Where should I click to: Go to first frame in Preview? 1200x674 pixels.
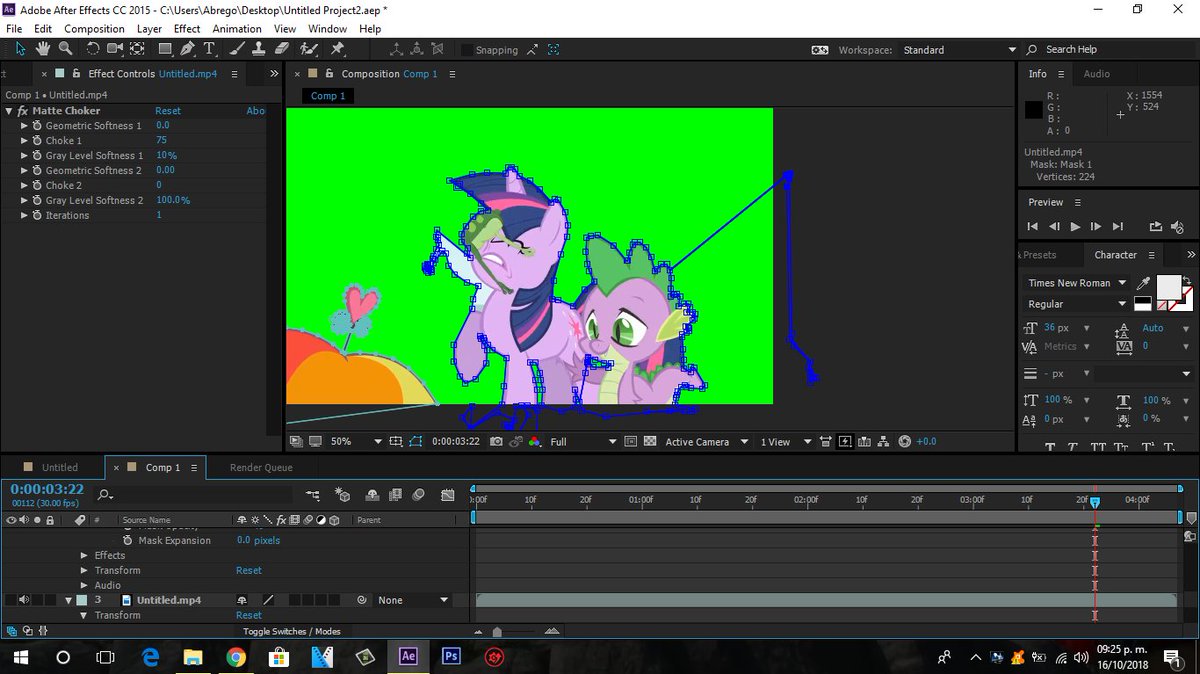pyautogui.click(x=1033, y=227)
